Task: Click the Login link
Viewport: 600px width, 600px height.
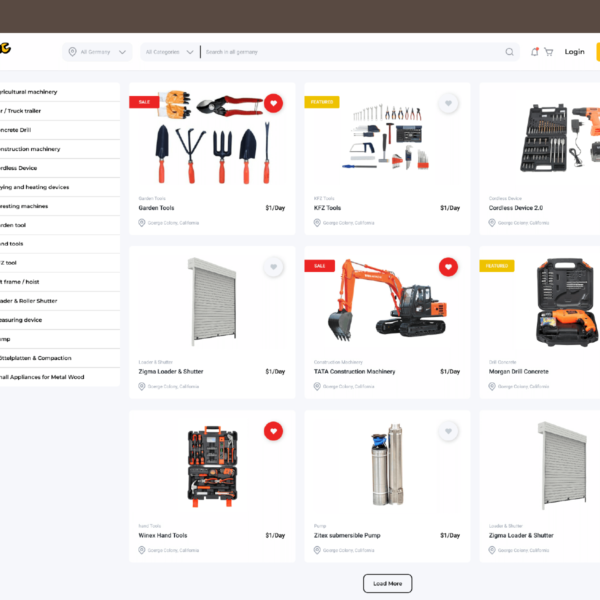Action: click(574, 52)
